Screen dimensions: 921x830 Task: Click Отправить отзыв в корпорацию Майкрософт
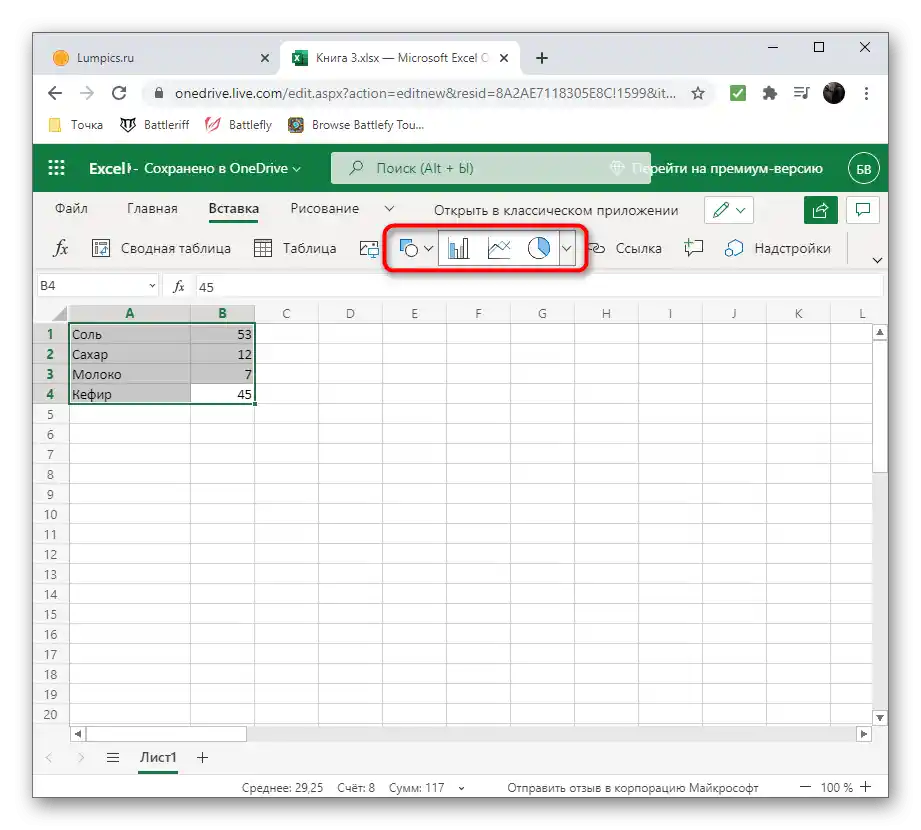point(633,788)
